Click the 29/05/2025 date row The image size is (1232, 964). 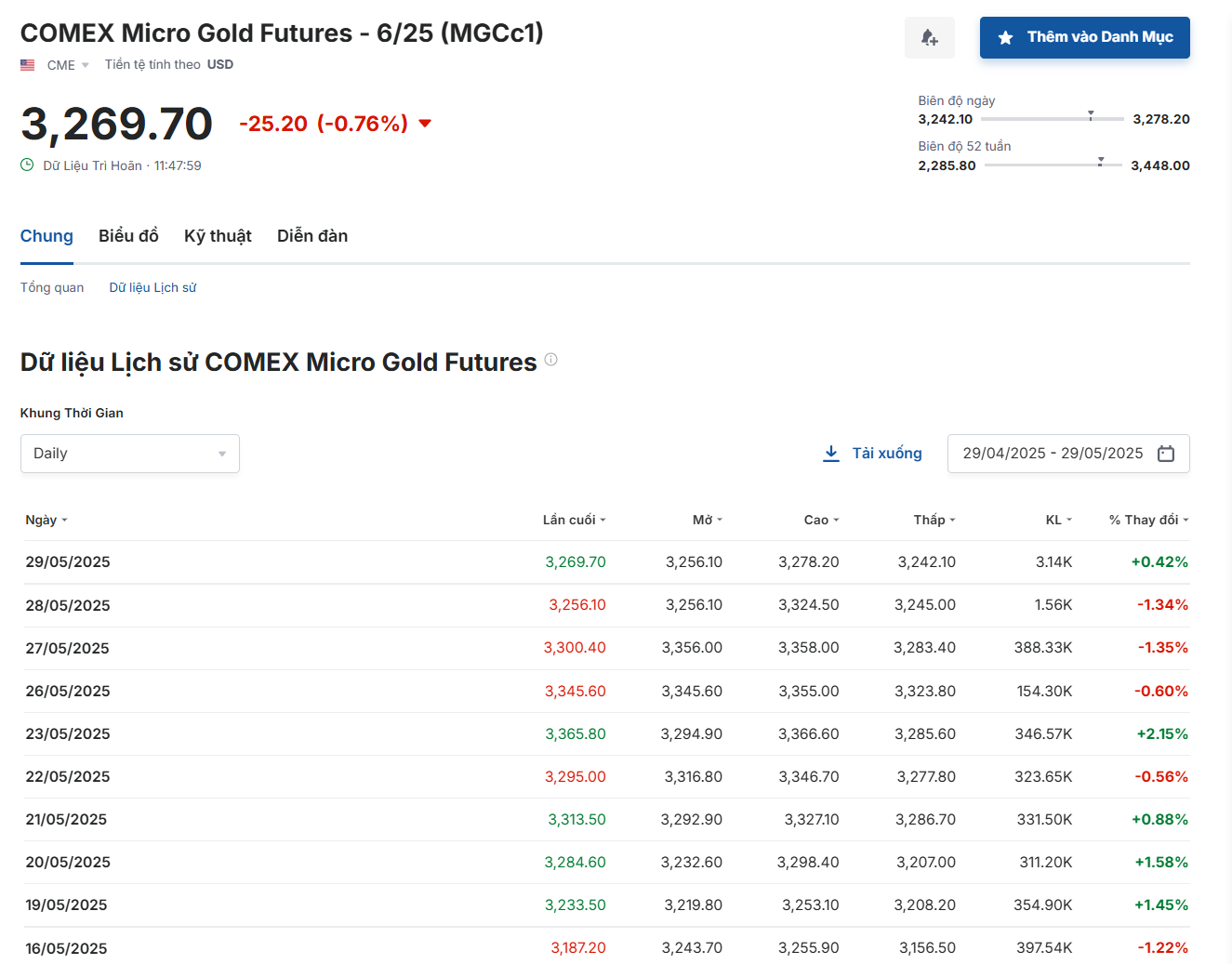606,562
